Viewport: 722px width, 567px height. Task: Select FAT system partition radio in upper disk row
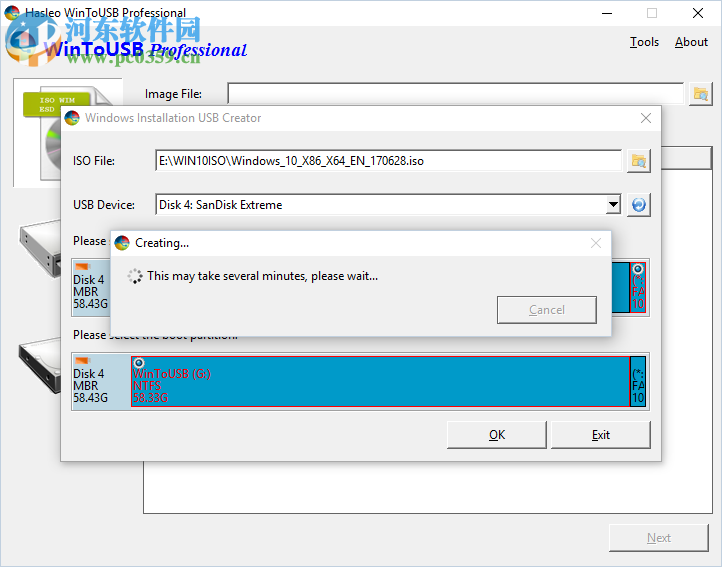638,269
